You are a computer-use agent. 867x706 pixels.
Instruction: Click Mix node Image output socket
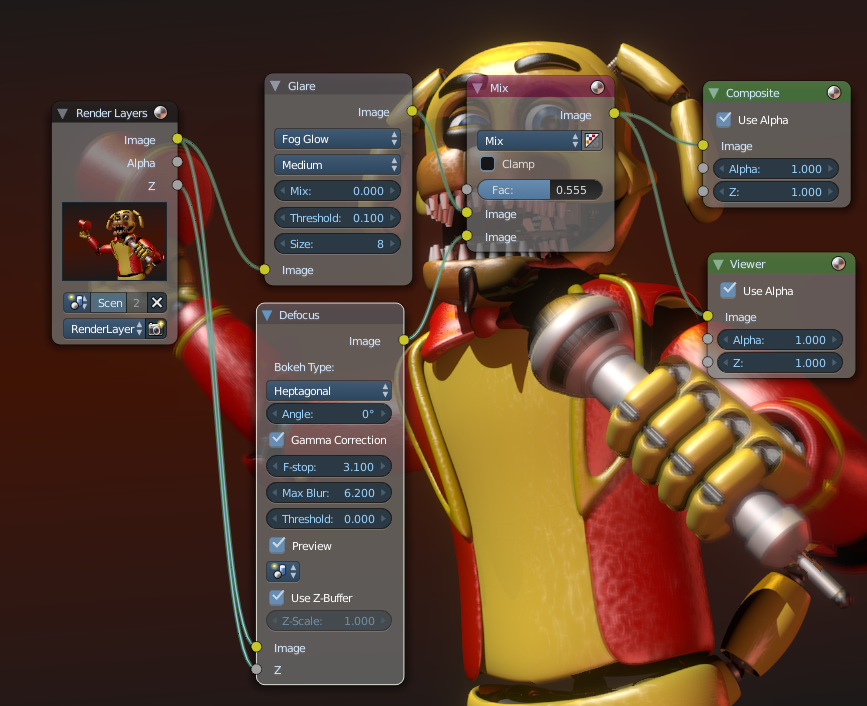click(x=614, y=113)
